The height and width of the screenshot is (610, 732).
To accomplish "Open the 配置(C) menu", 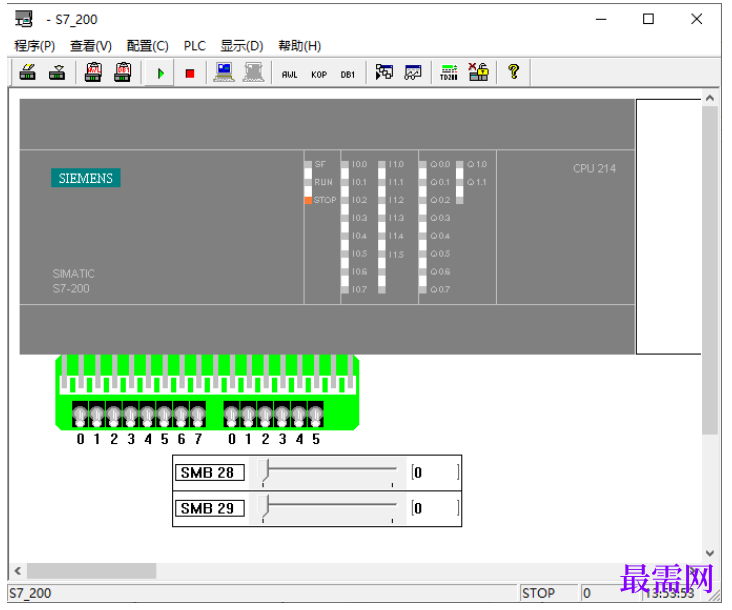I will [148, 46].
